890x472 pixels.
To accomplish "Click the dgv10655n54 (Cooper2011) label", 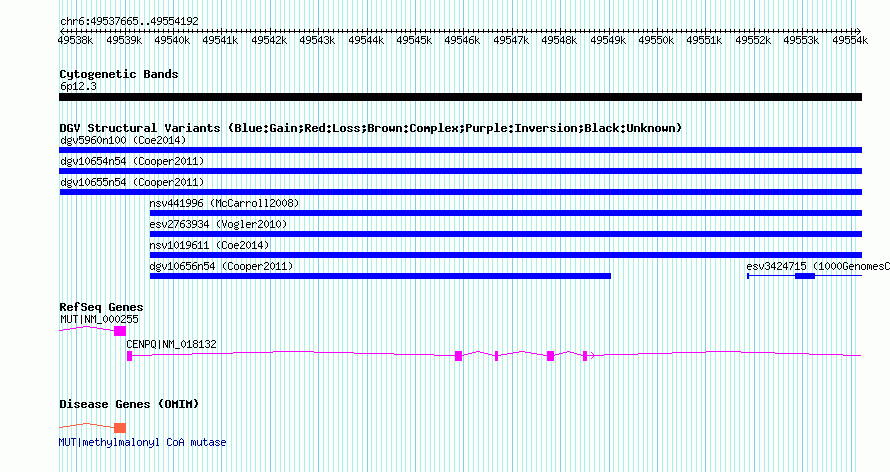I will click(x=132, y=182).
